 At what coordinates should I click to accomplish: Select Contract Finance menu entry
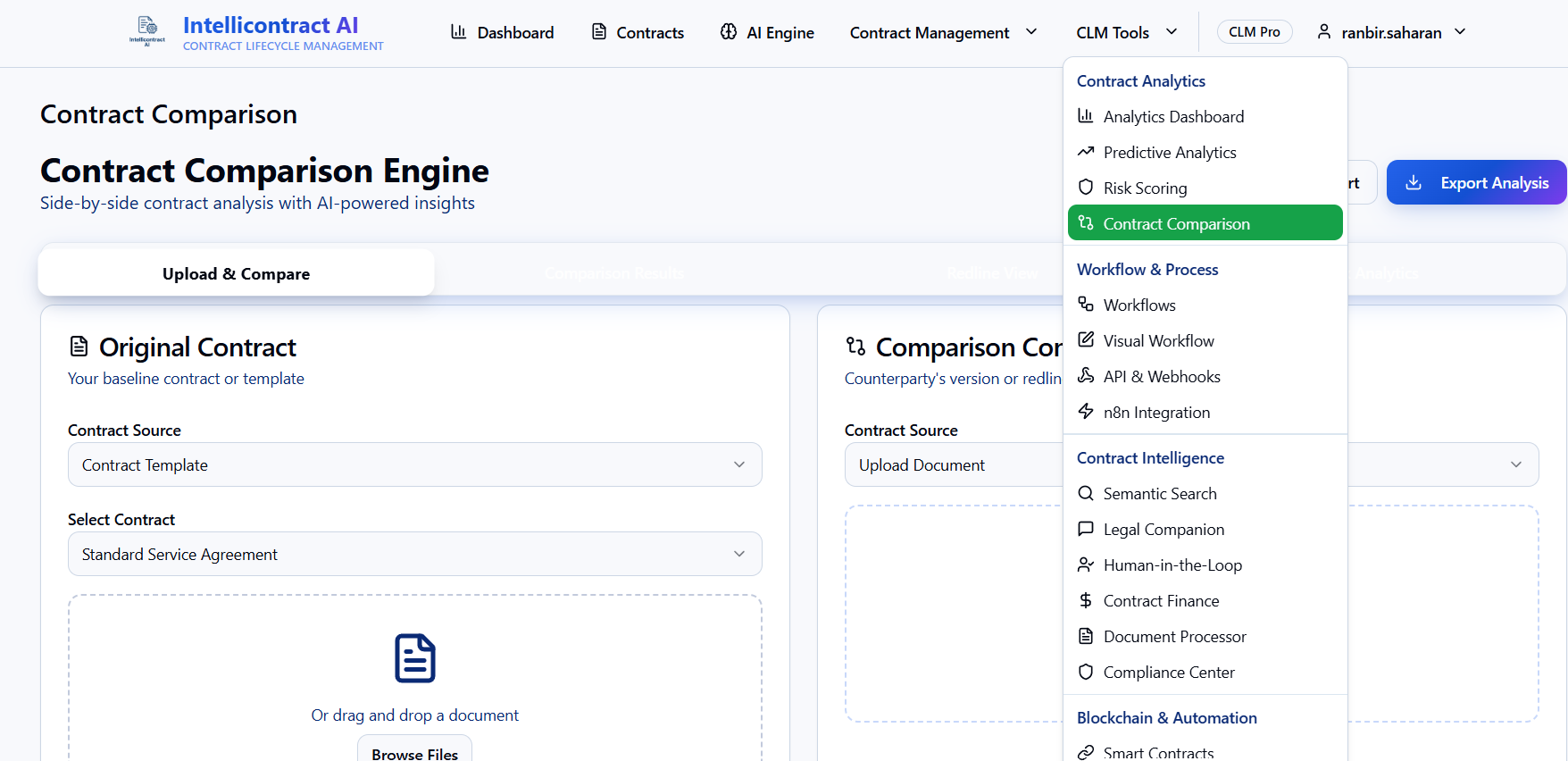pyautogui.click(x=1205, y=600)
